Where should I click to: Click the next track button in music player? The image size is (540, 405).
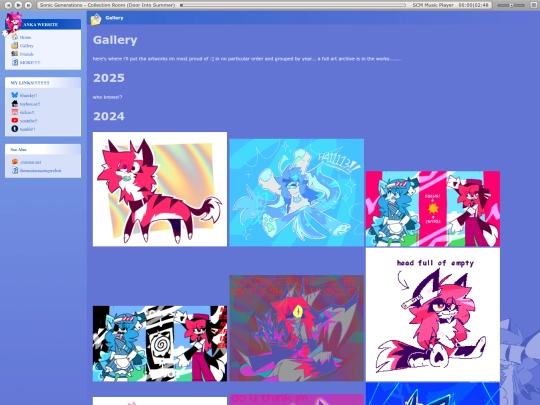tap(29, 5)
